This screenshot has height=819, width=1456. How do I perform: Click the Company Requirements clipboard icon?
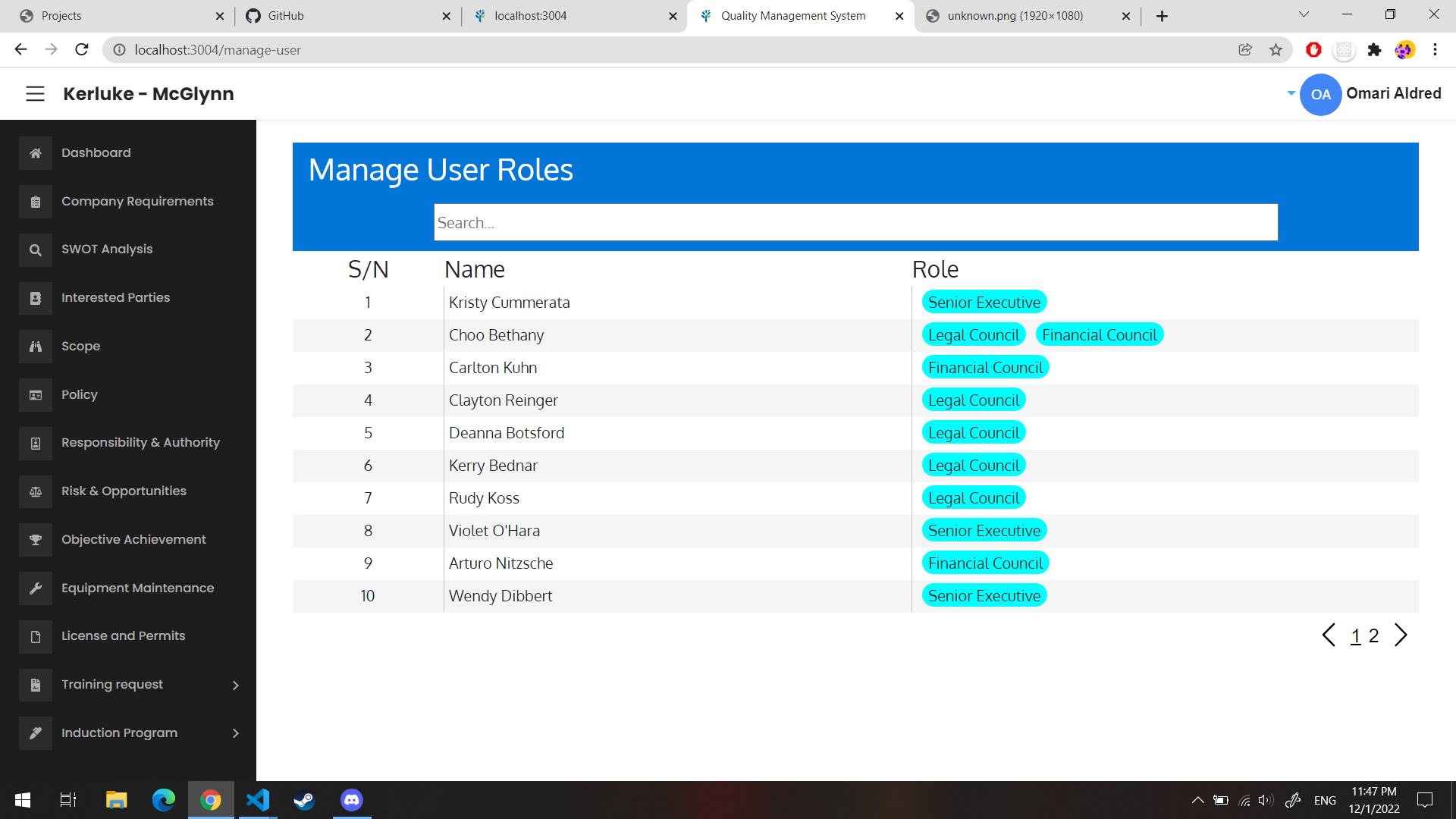point(36,202)
